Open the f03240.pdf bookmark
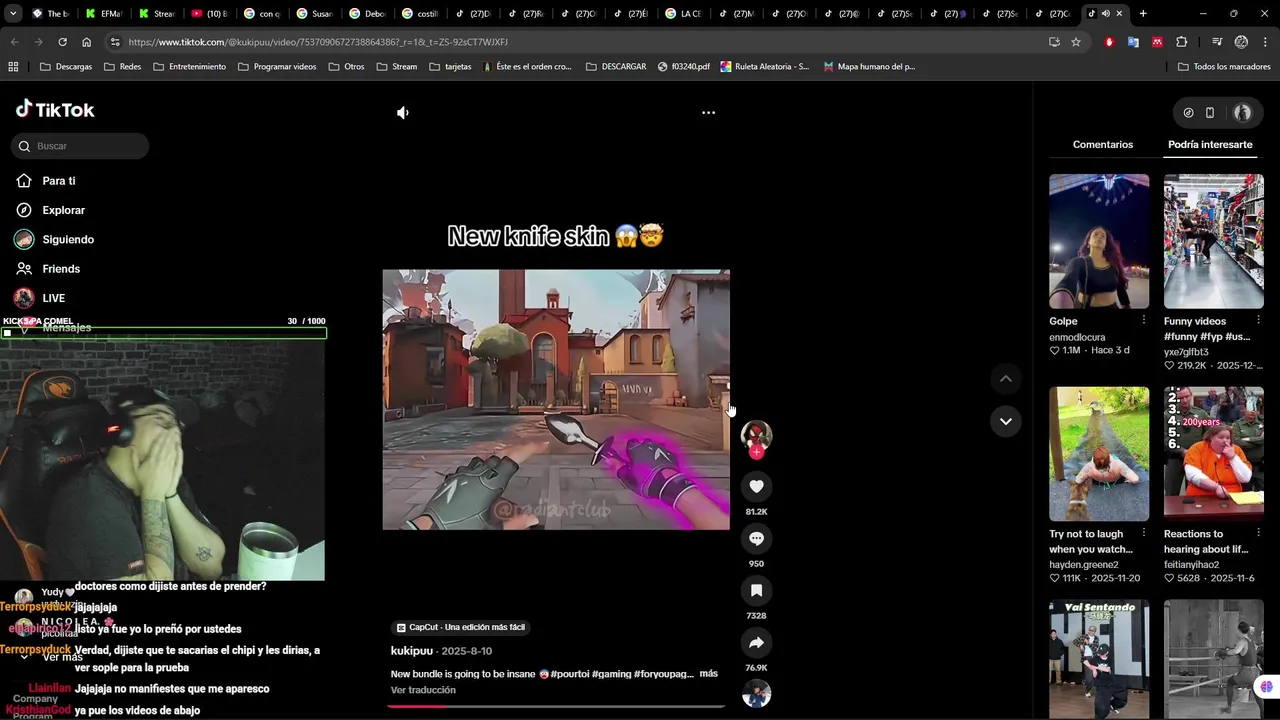Viewport: 1280px width, 720px height. (683, 67)
